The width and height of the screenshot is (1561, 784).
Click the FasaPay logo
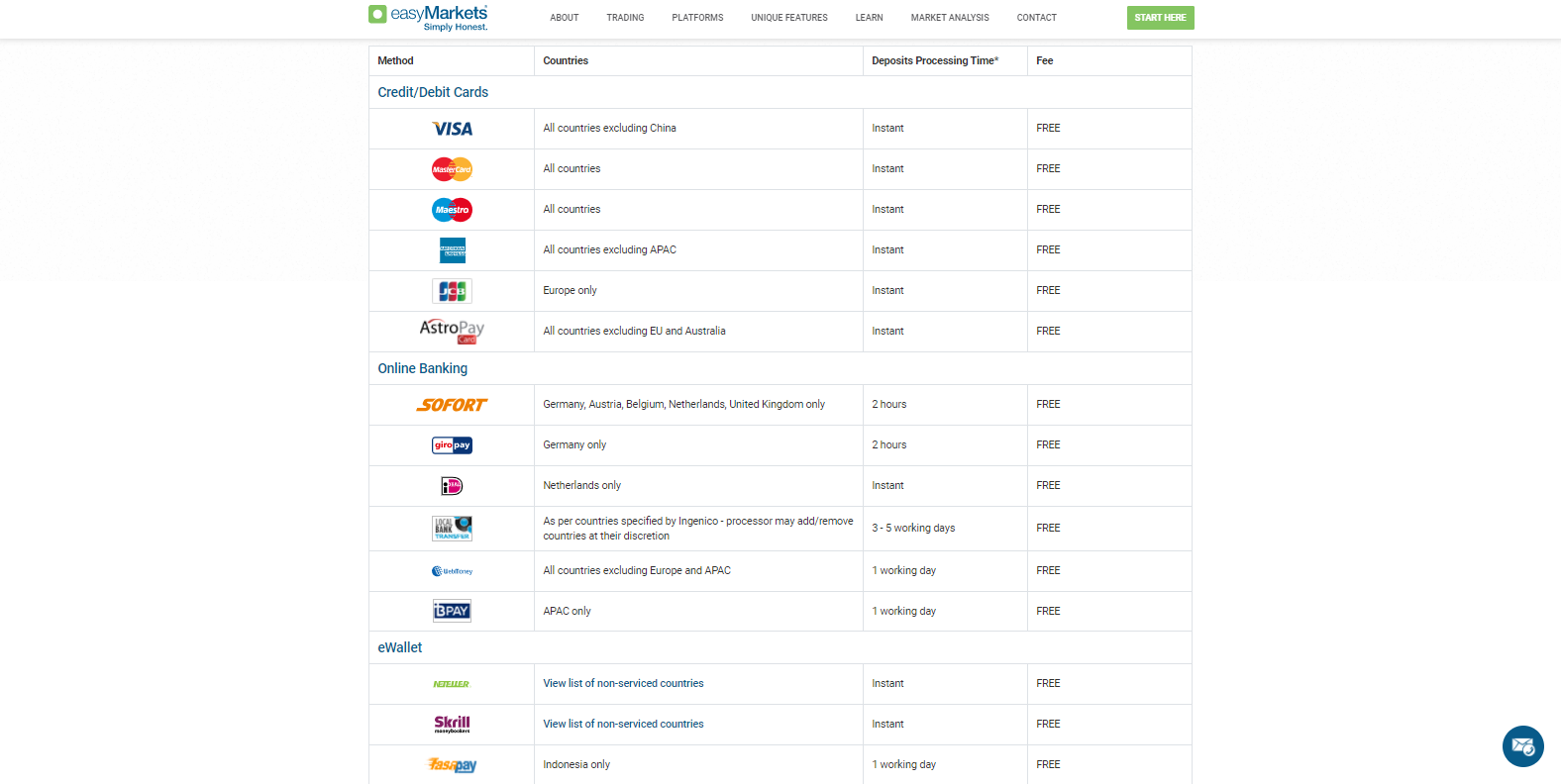click(452, 764)
